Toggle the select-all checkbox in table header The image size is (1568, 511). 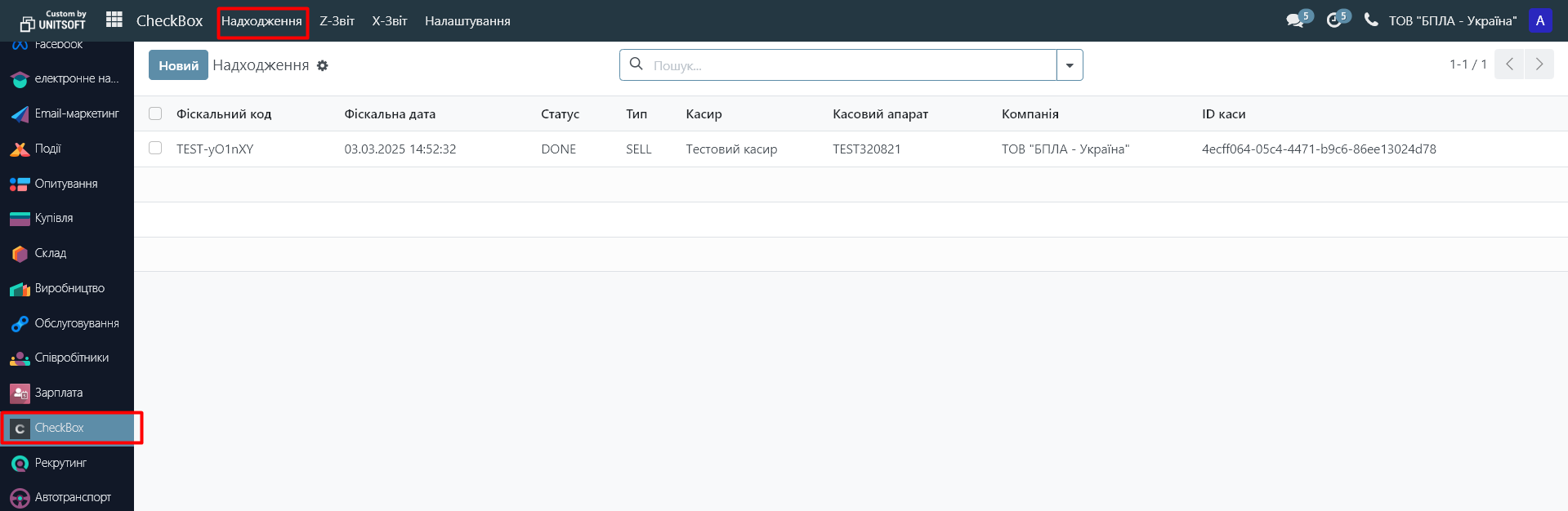tap(155, 113)
